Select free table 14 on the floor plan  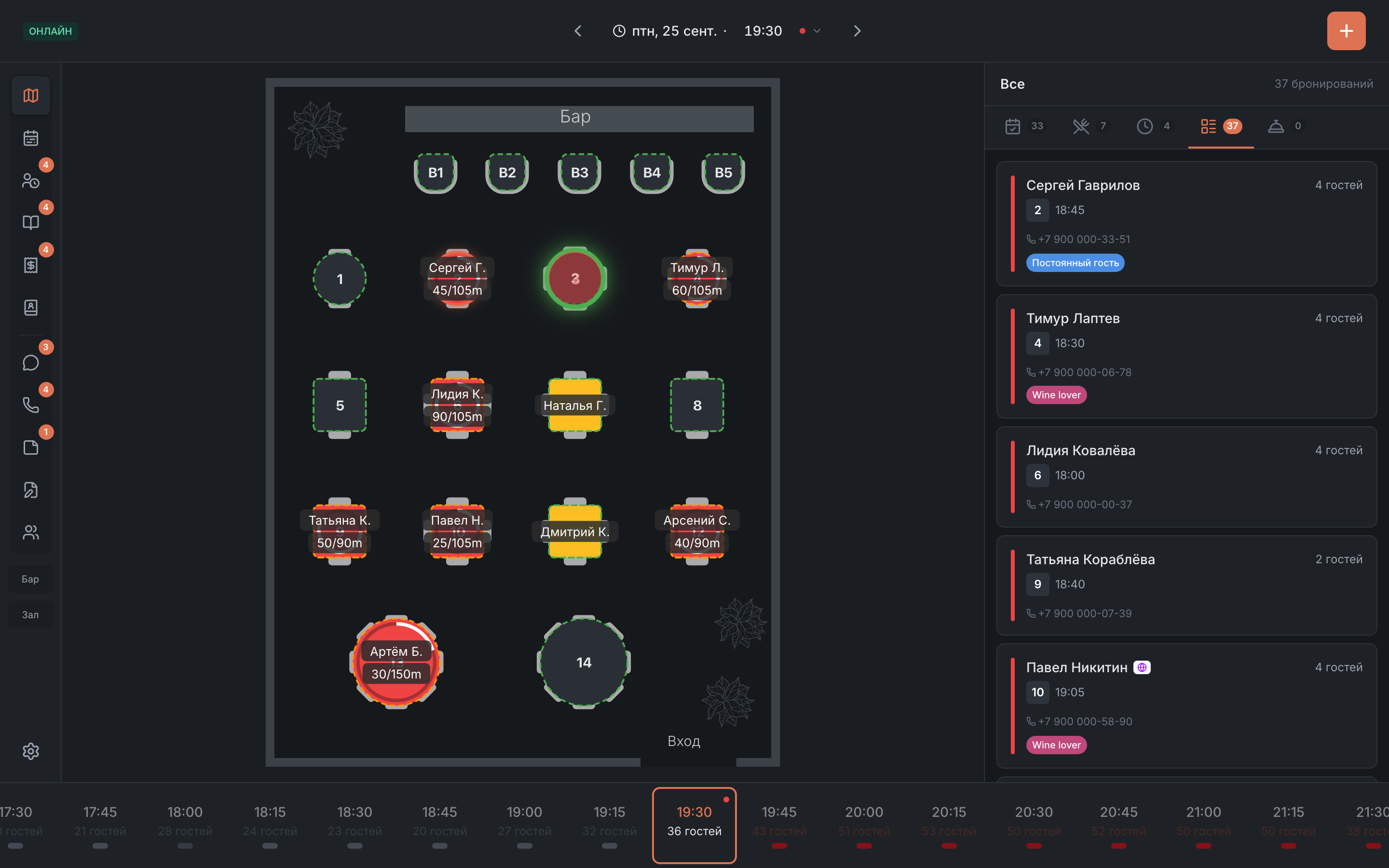point(584,663)
